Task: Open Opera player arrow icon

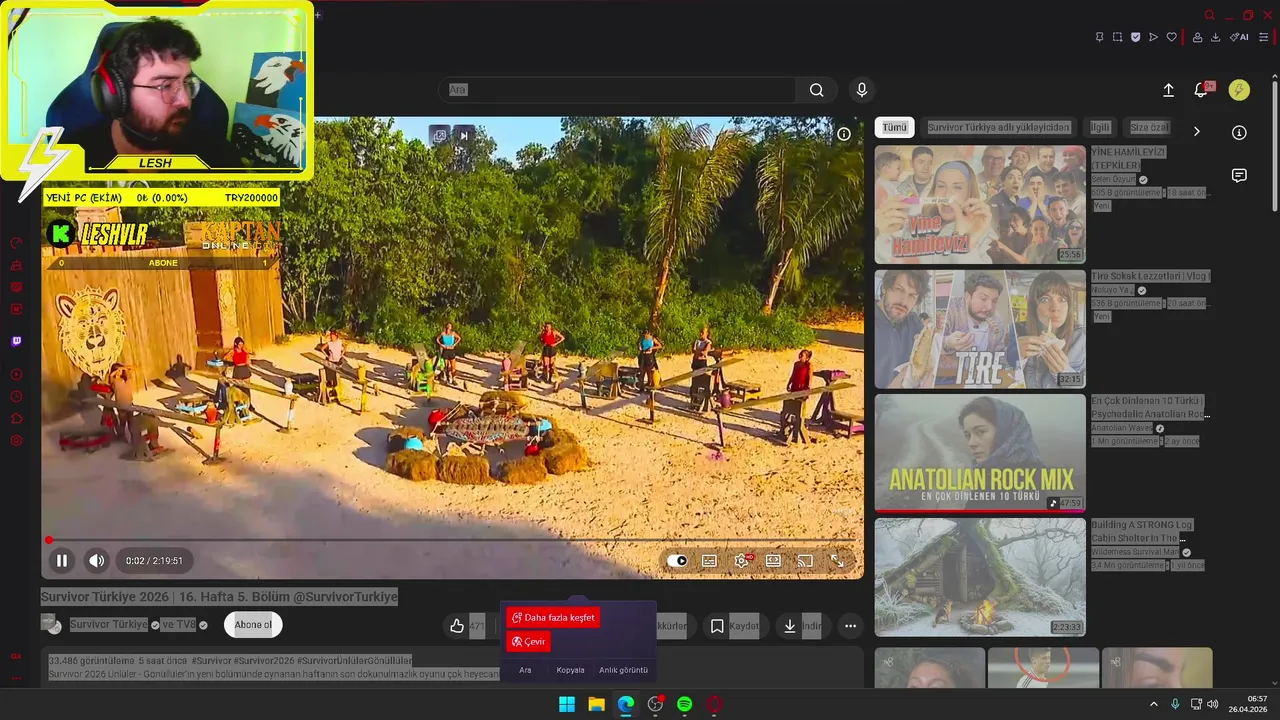Action: pos(1153,37)
